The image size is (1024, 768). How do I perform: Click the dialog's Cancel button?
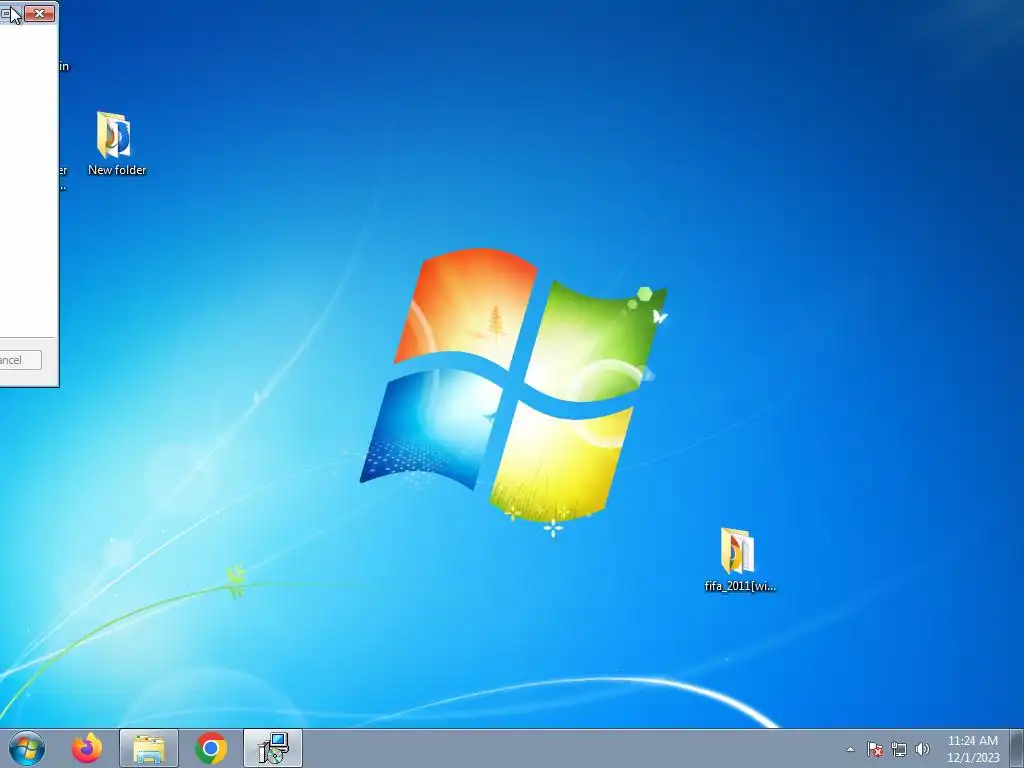[20, 360]
